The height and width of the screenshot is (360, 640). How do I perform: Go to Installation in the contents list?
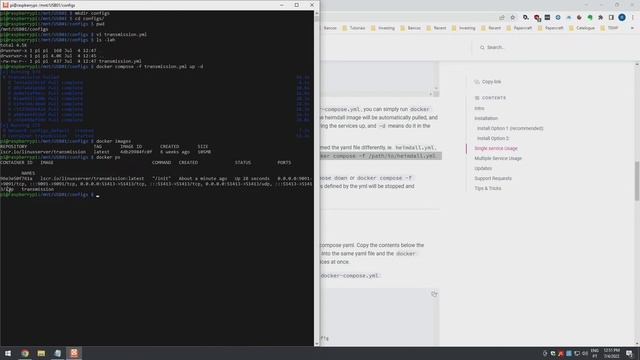tap(486, 118)
